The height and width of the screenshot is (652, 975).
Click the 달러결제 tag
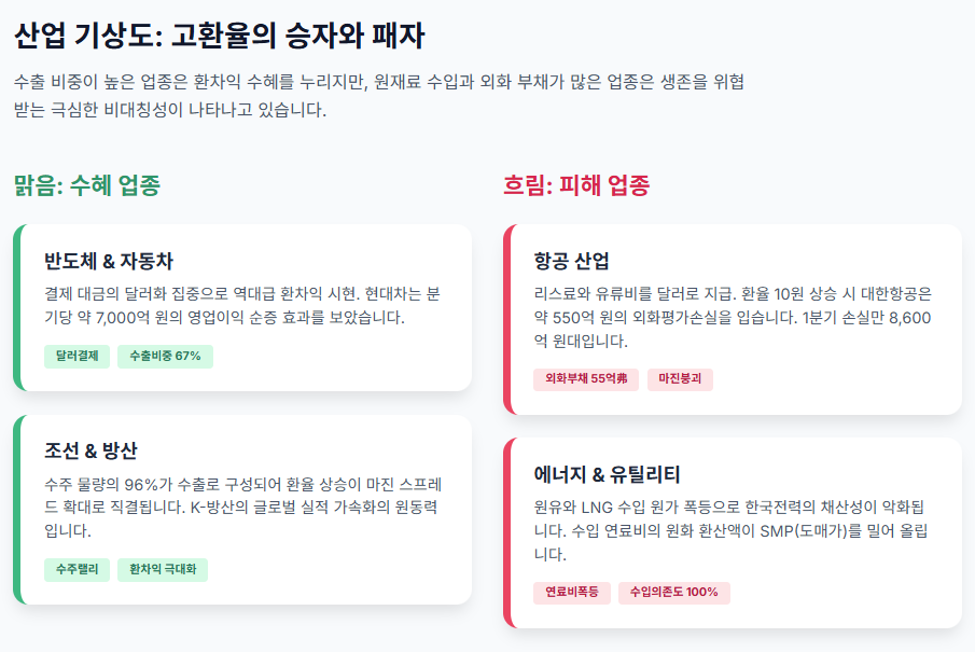click(77, 356)
